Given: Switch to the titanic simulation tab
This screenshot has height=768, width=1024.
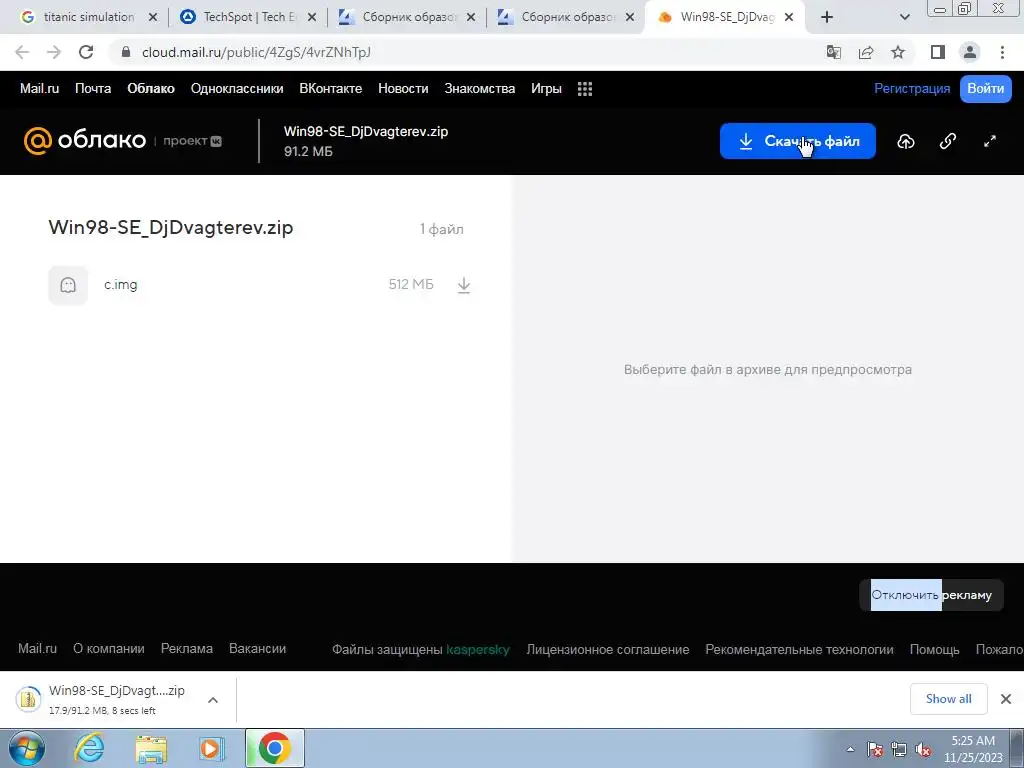Looking at the screenshot, I should point(89,18).
